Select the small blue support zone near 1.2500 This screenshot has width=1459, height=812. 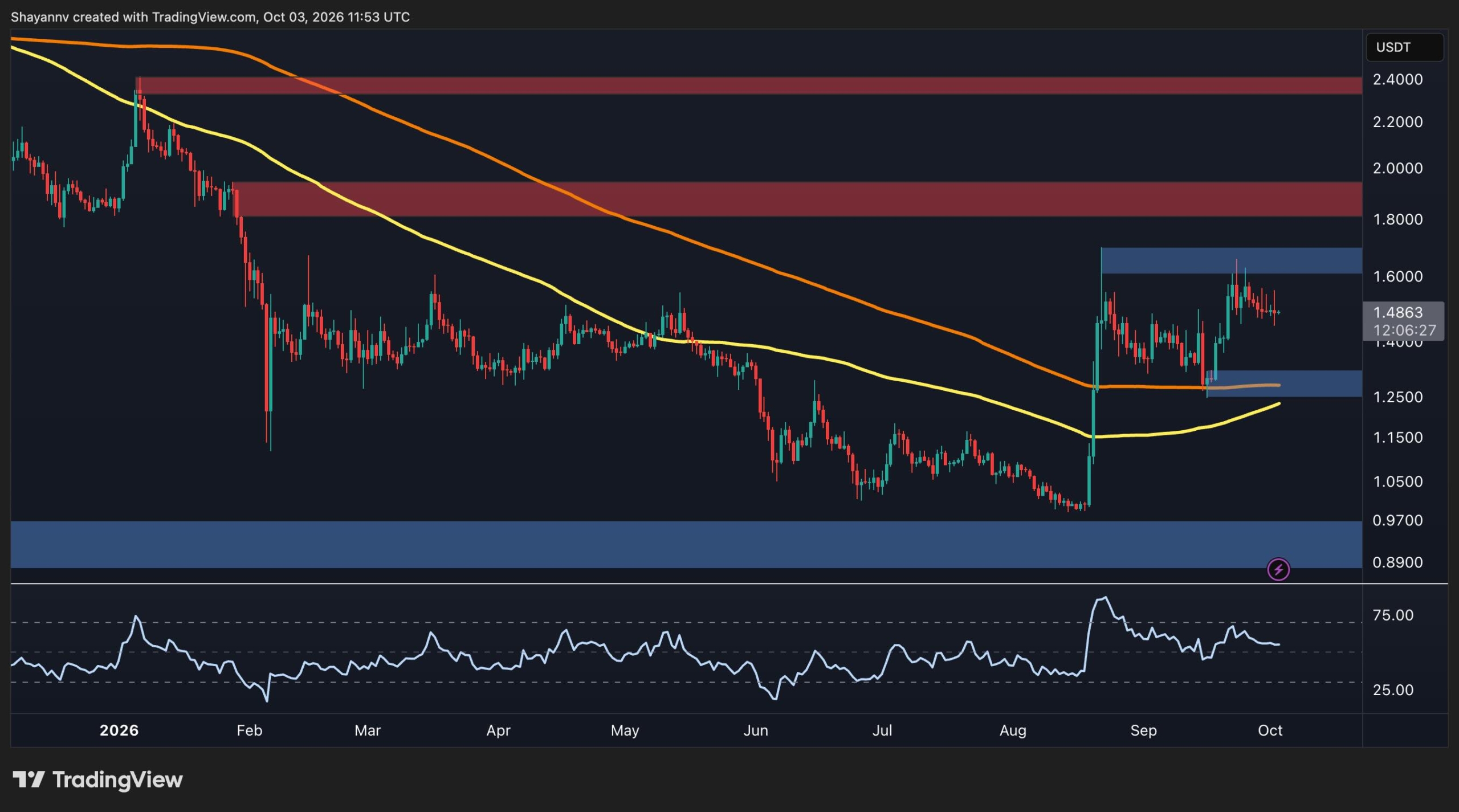click(1285, 383)
